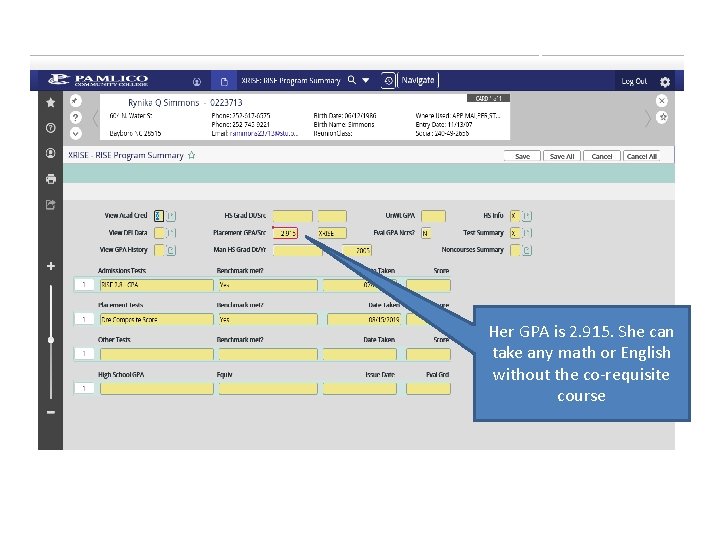The width and height of the screenshot is (720, 540).
Task: Open the Help question mark in sidebar
Action: (x=51, y=128)
